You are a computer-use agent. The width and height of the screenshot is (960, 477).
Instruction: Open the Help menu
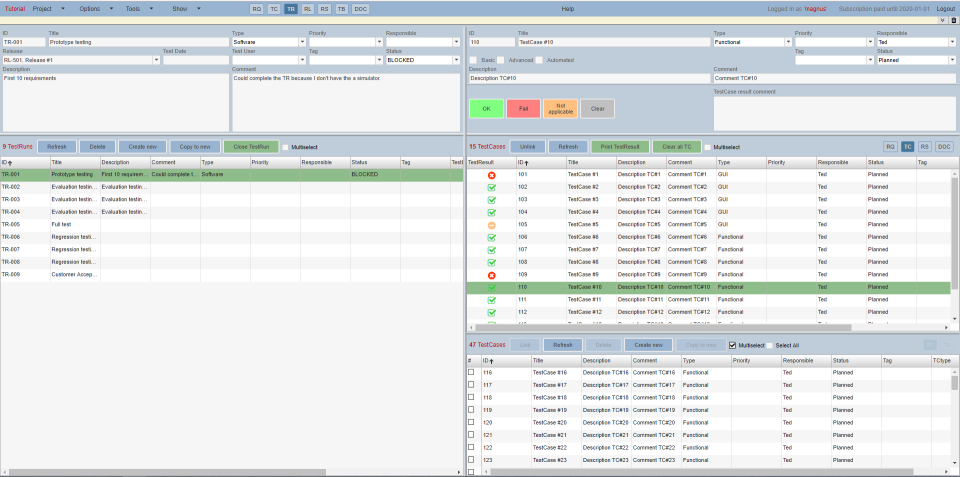click(568, 9)
